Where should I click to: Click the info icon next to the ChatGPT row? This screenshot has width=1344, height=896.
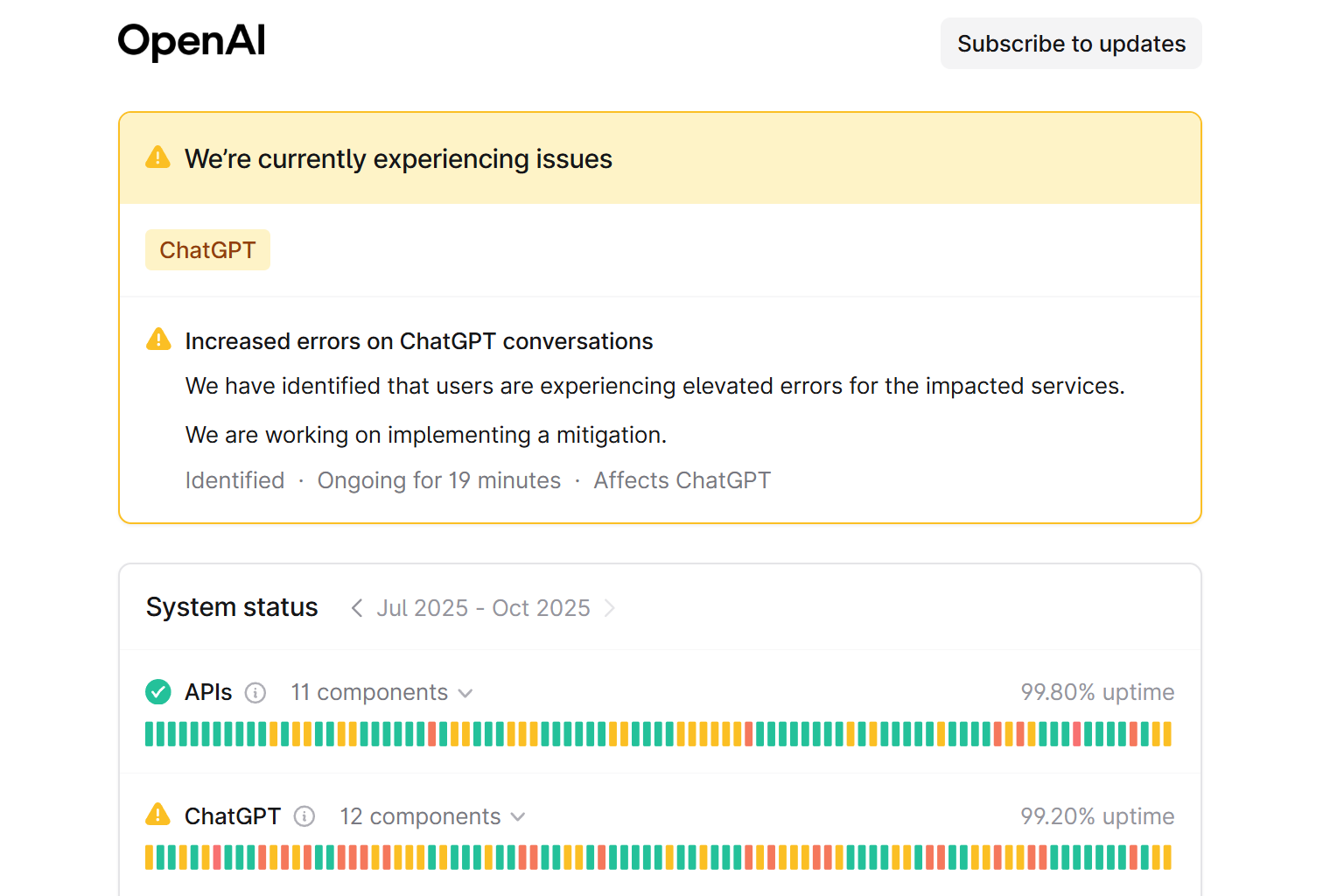point(304,816)
